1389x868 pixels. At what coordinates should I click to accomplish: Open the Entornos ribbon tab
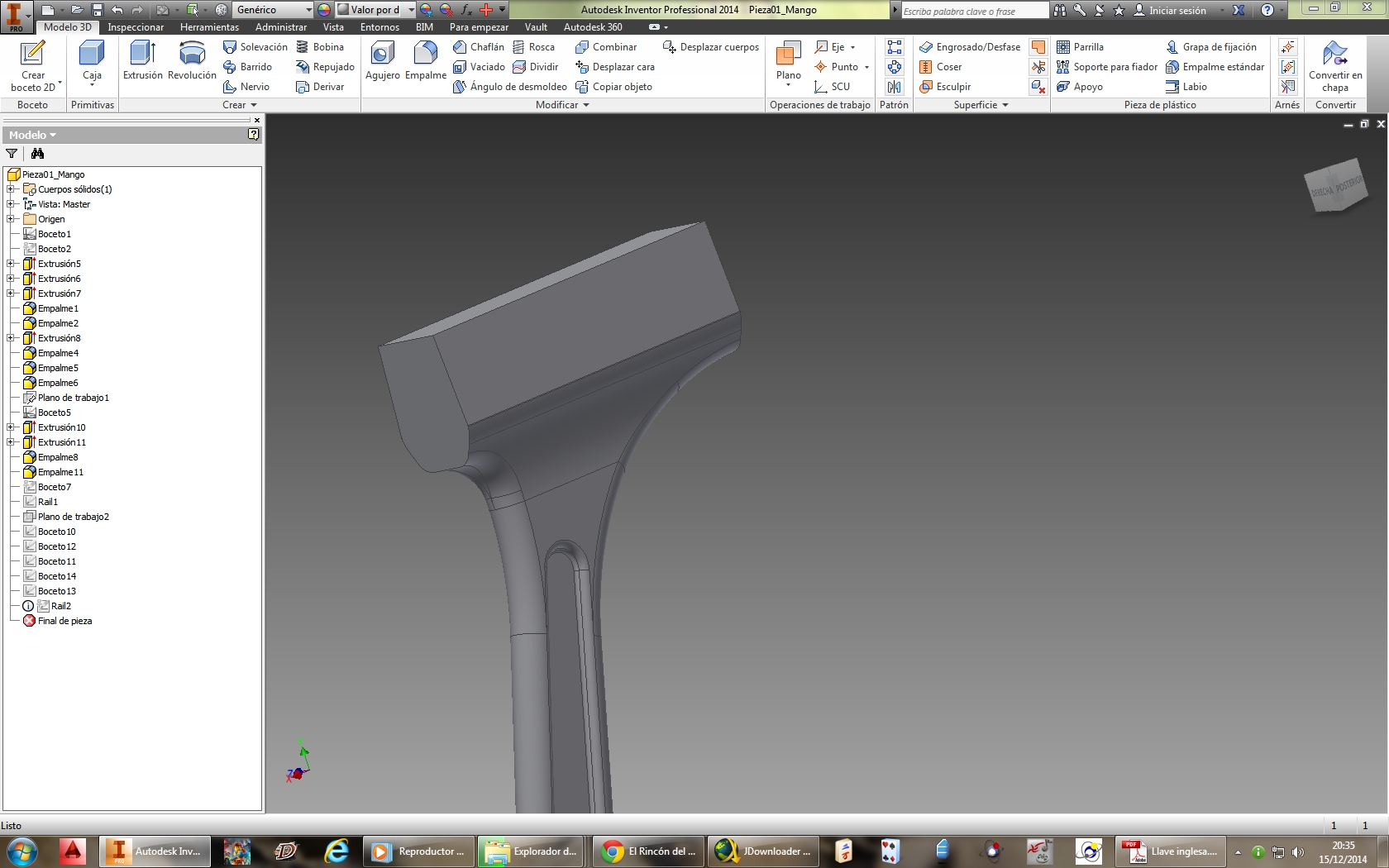pos(379,27)
